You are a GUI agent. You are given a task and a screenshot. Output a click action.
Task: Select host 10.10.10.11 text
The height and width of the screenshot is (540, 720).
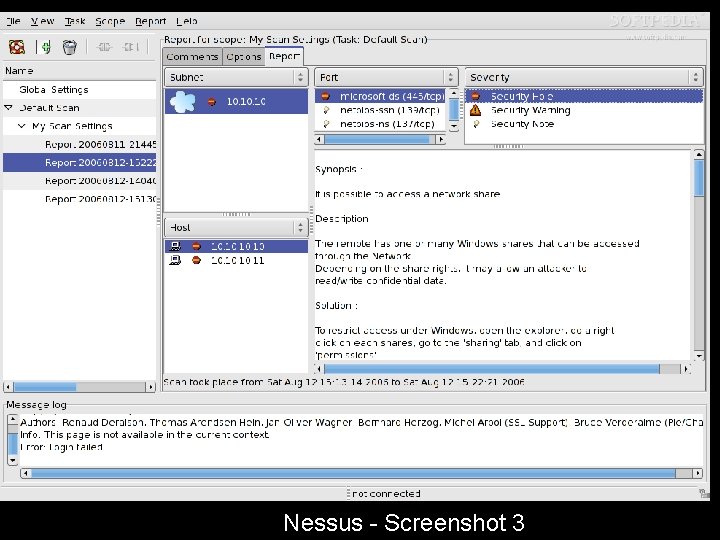(238, 260)
